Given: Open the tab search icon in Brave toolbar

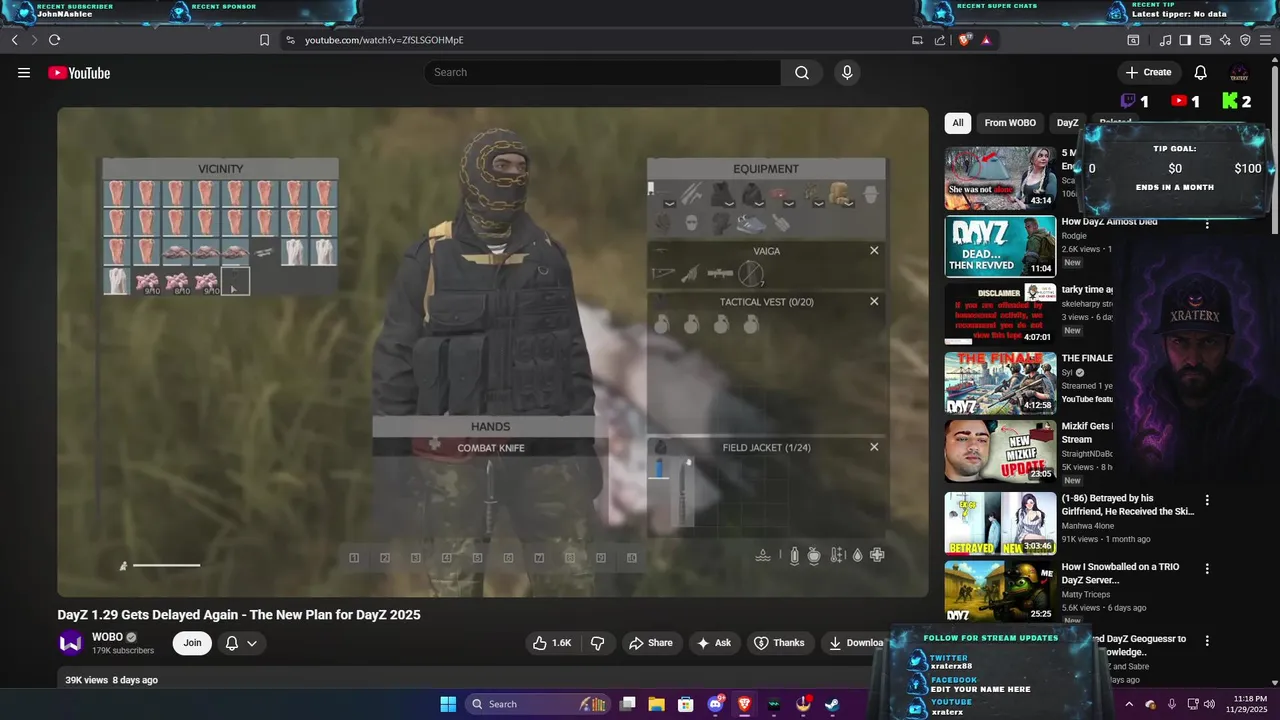Looking at the screenshot, I should click(1133, 40).
